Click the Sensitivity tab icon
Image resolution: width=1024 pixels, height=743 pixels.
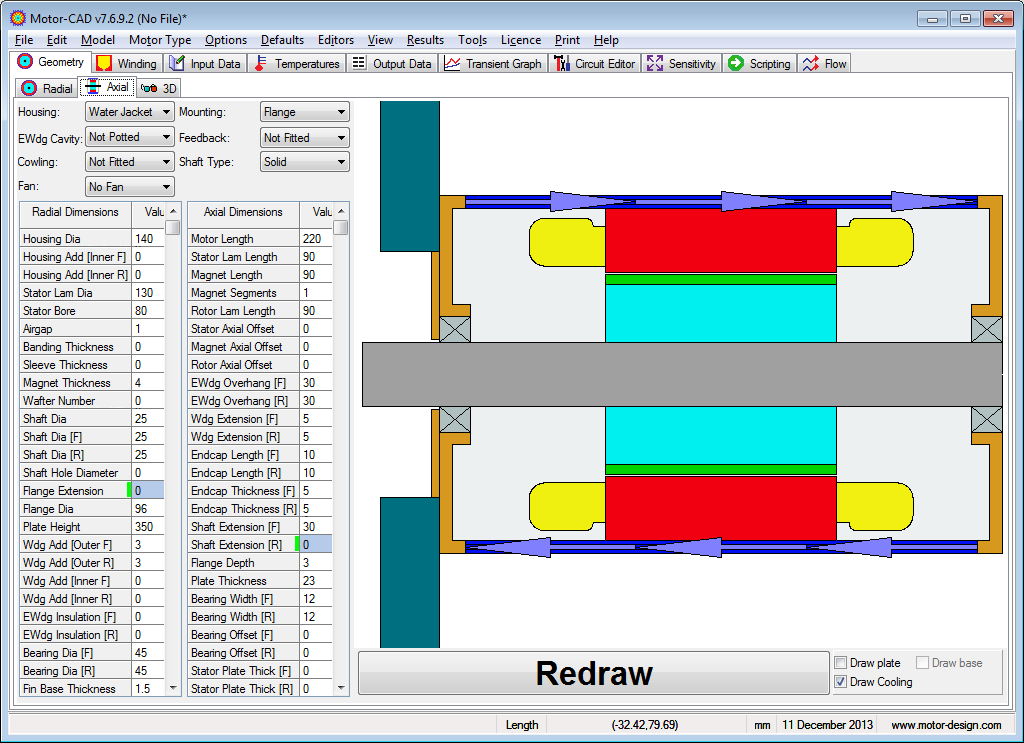point(655,64)
